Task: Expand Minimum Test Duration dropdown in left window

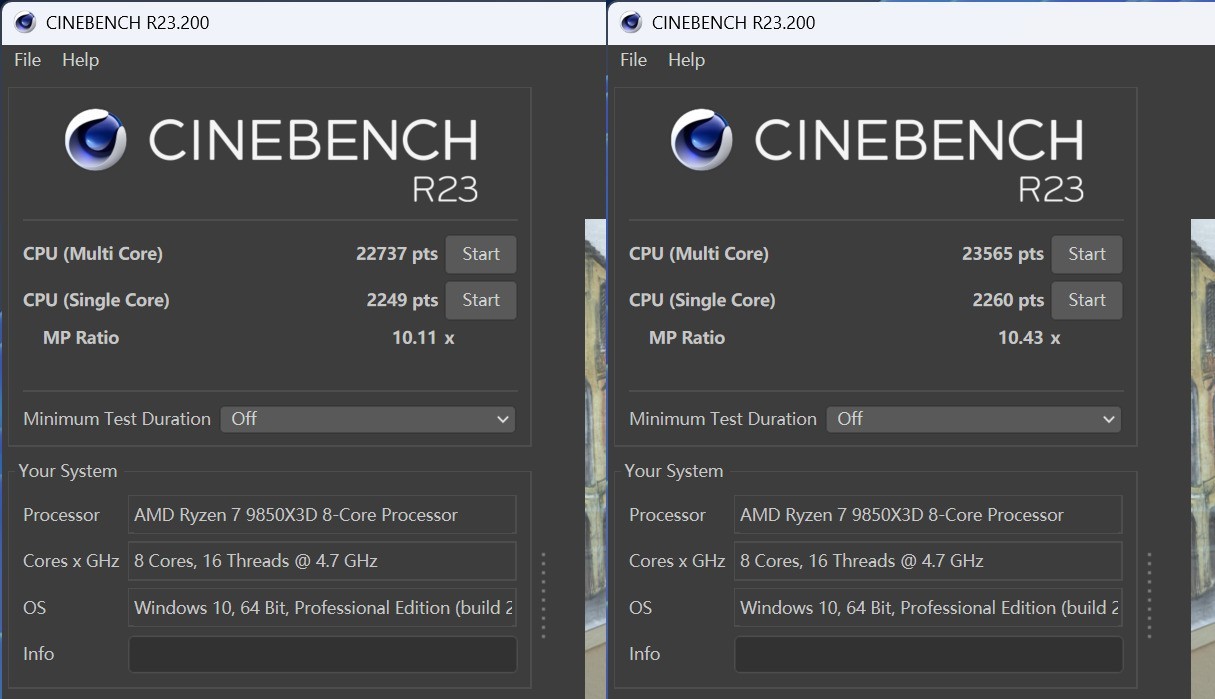Action: [367, 419]
